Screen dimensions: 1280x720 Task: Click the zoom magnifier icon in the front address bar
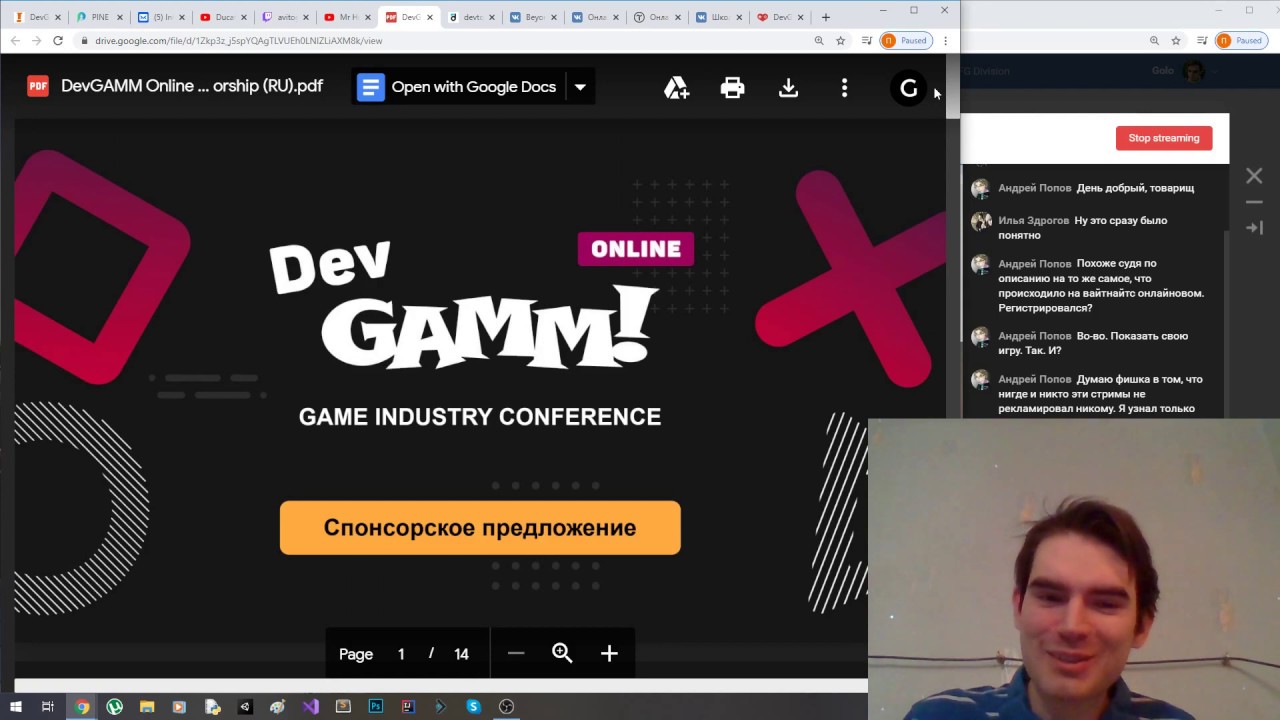coord(819,41)
